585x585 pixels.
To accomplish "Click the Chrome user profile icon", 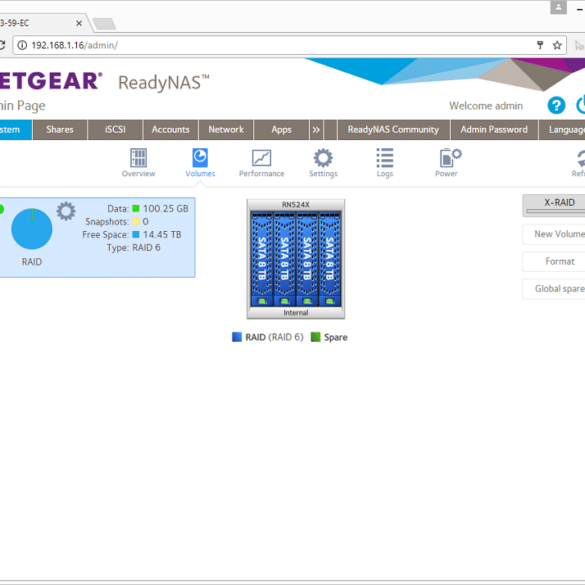I will click(558, 7).
